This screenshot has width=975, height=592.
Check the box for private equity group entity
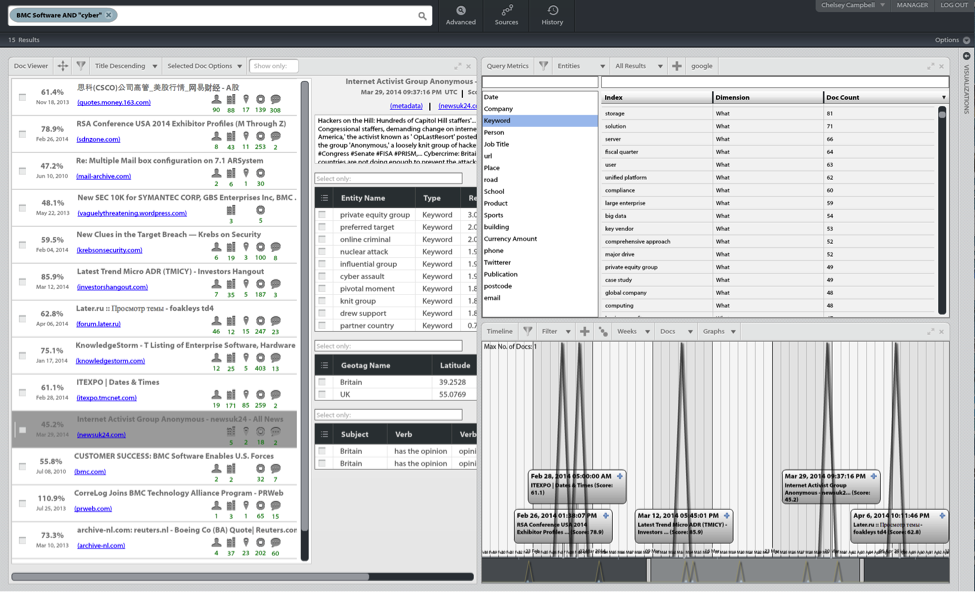coord(322,214)
